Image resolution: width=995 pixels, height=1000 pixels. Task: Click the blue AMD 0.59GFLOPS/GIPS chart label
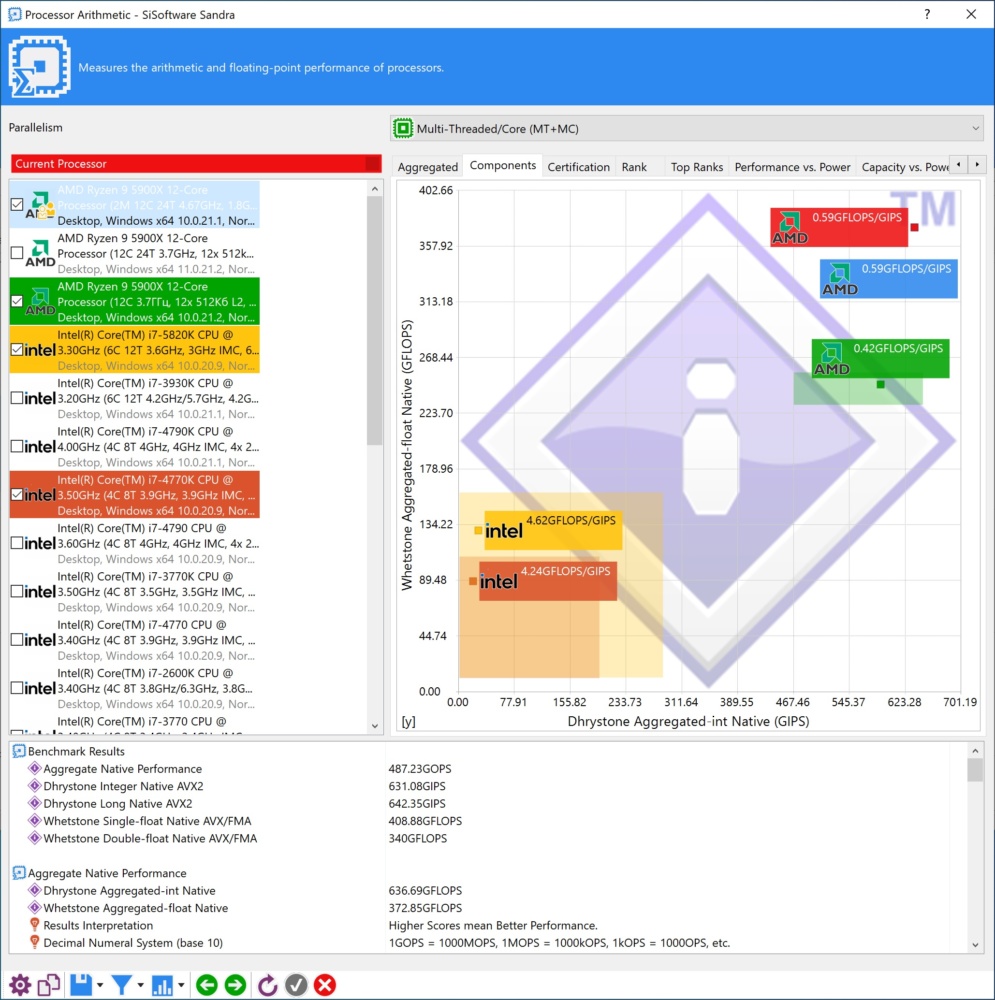pyautogui.click(x=888, y=279)
